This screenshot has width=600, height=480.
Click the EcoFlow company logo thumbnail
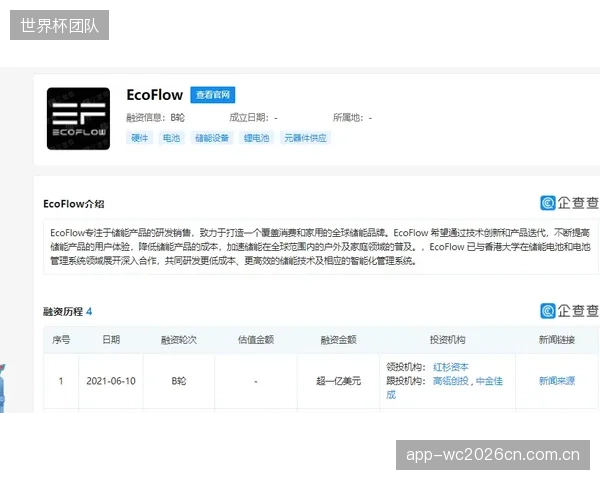(x=78, y=119)
